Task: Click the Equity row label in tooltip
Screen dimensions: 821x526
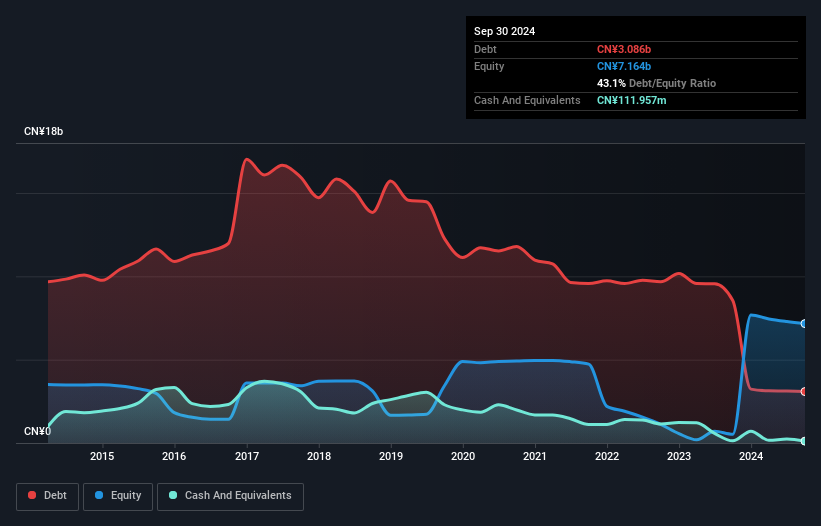Action: coord(489,66)
